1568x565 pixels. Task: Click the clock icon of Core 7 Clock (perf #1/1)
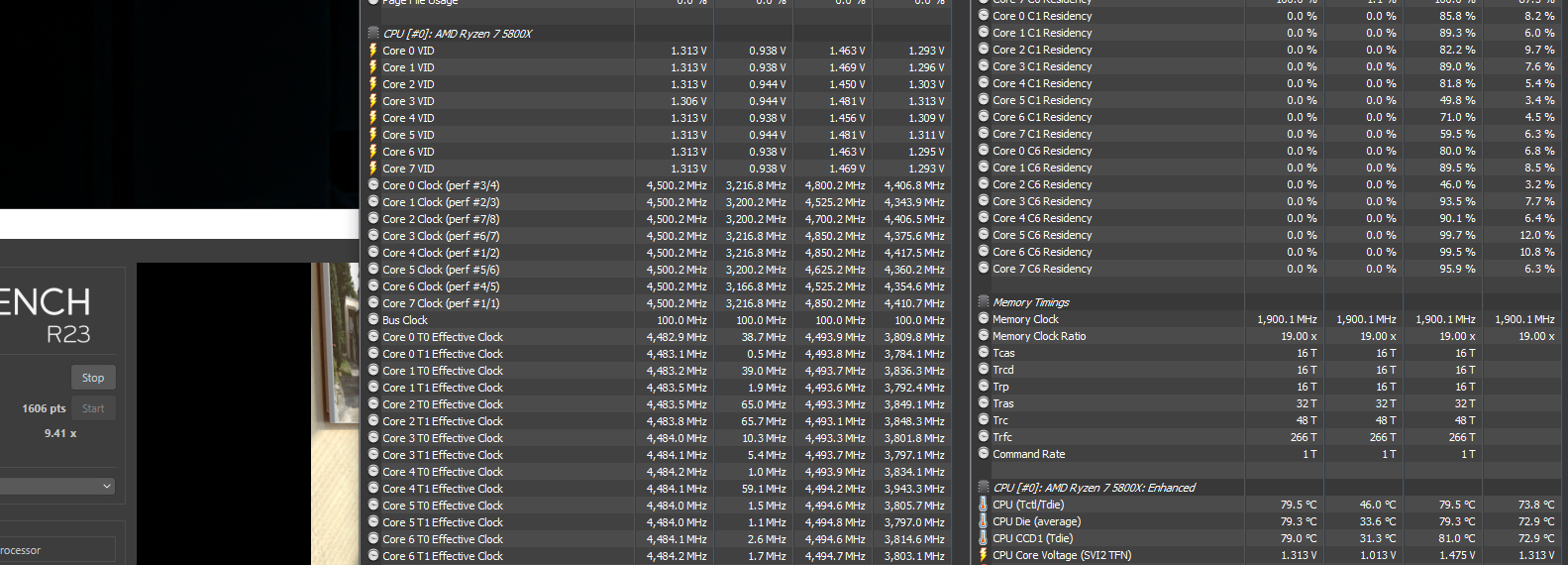(x=373, y=303)
